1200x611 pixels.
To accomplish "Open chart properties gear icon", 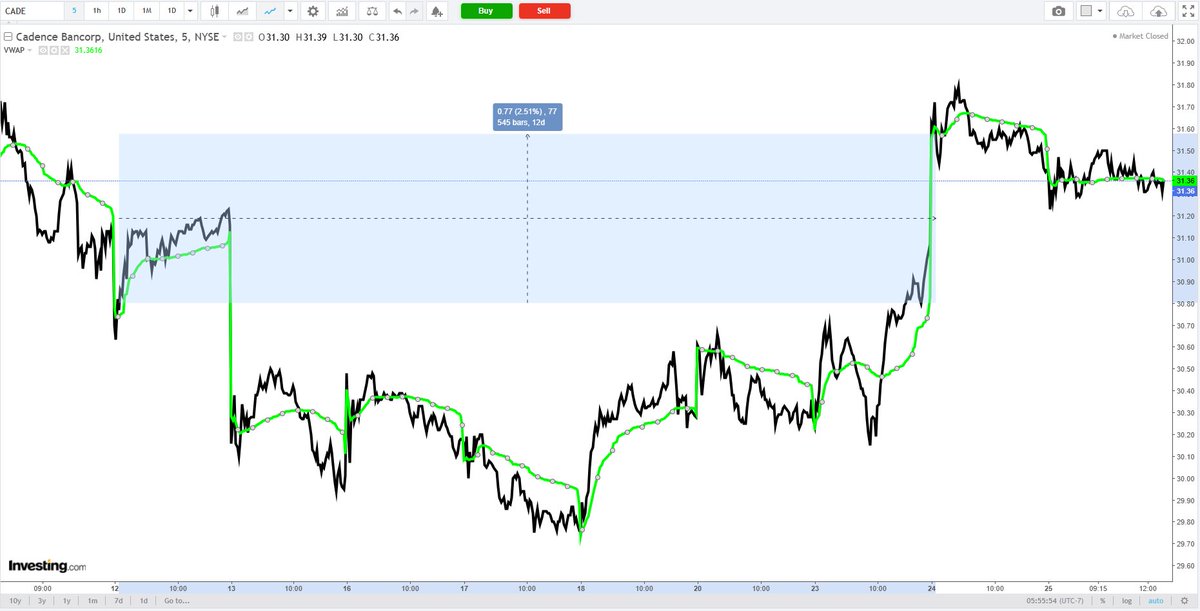I will tap(313, 11).
